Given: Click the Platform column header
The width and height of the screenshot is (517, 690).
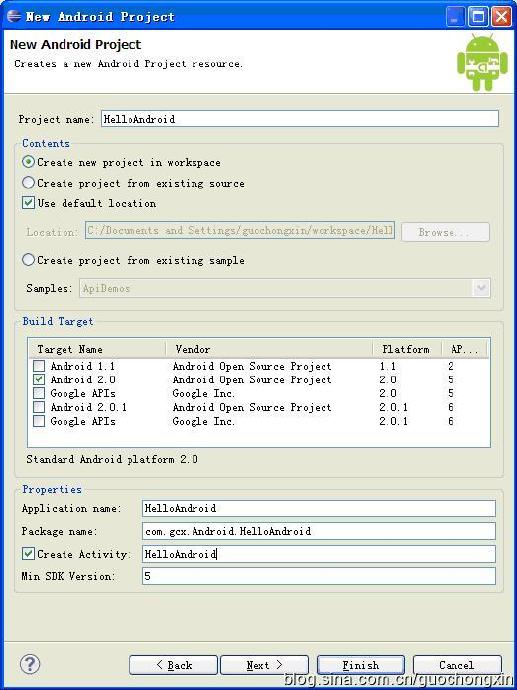Looking at the screenshot, I should pyautogui.click(x=407, y=349).
